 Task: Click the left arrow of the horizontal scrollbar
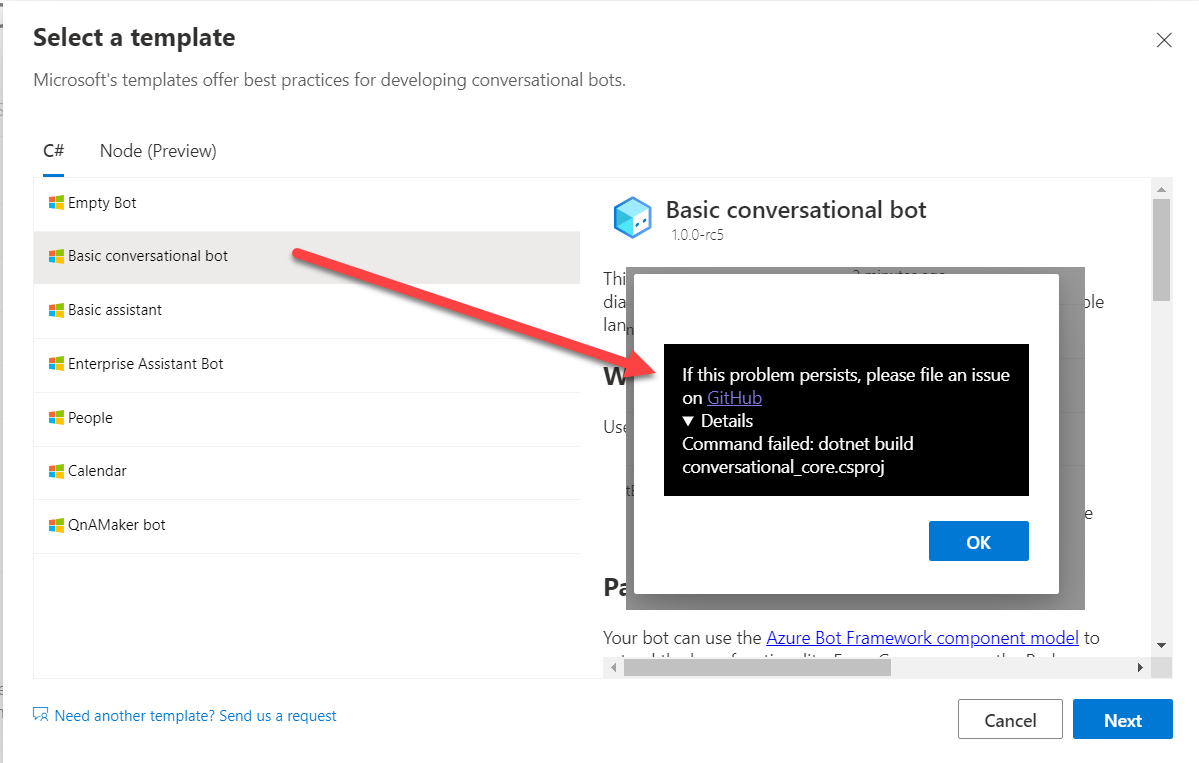coord(611,667)
